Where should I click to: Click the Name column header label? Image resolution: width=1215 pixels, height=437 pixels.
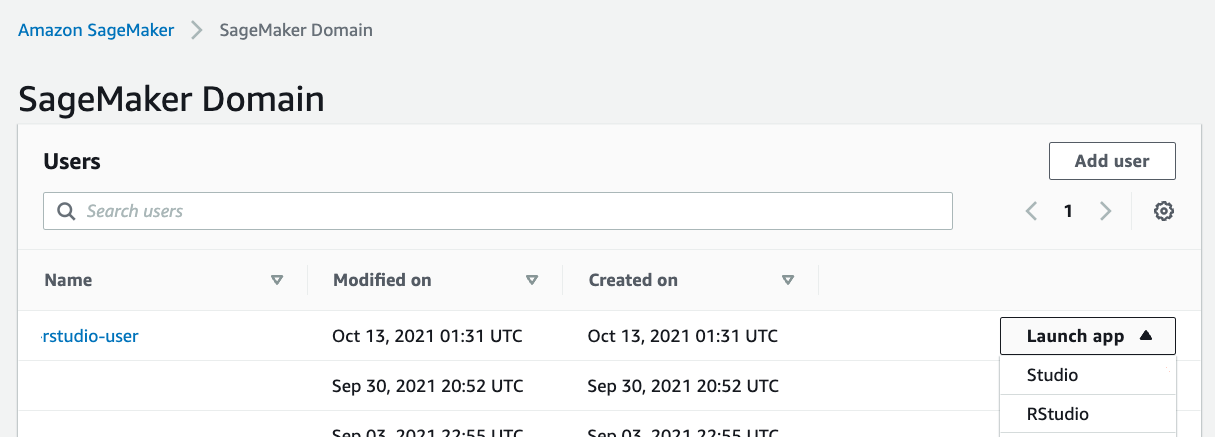(x=68, y=280)
